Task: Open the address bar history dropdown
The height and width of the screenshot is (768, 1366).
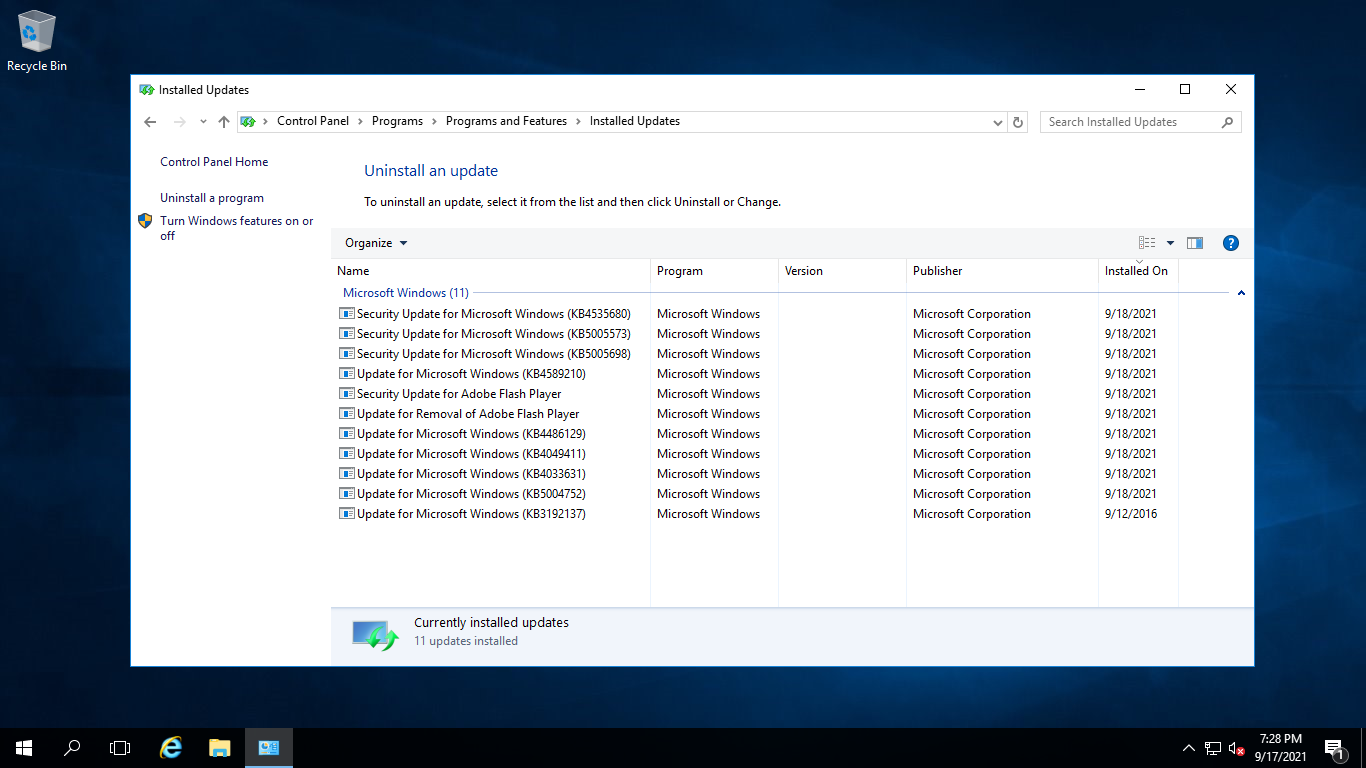Action: (998, 122)
